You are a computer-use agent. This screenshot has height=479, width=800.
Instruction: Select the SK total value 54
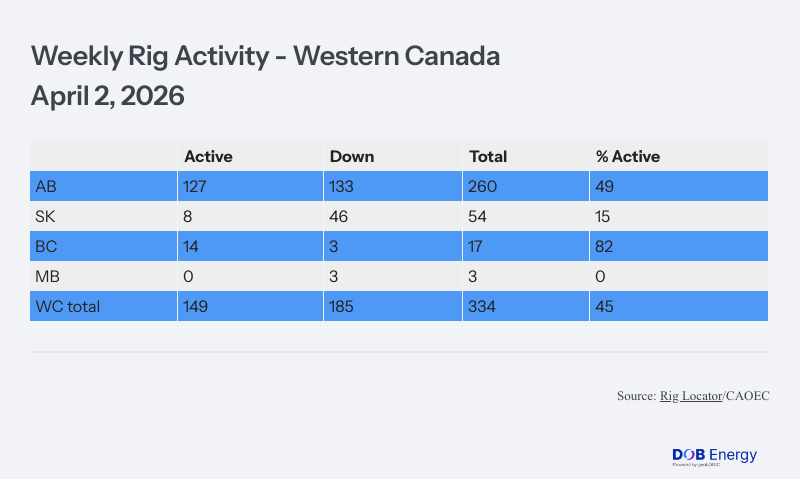(479, 216)
